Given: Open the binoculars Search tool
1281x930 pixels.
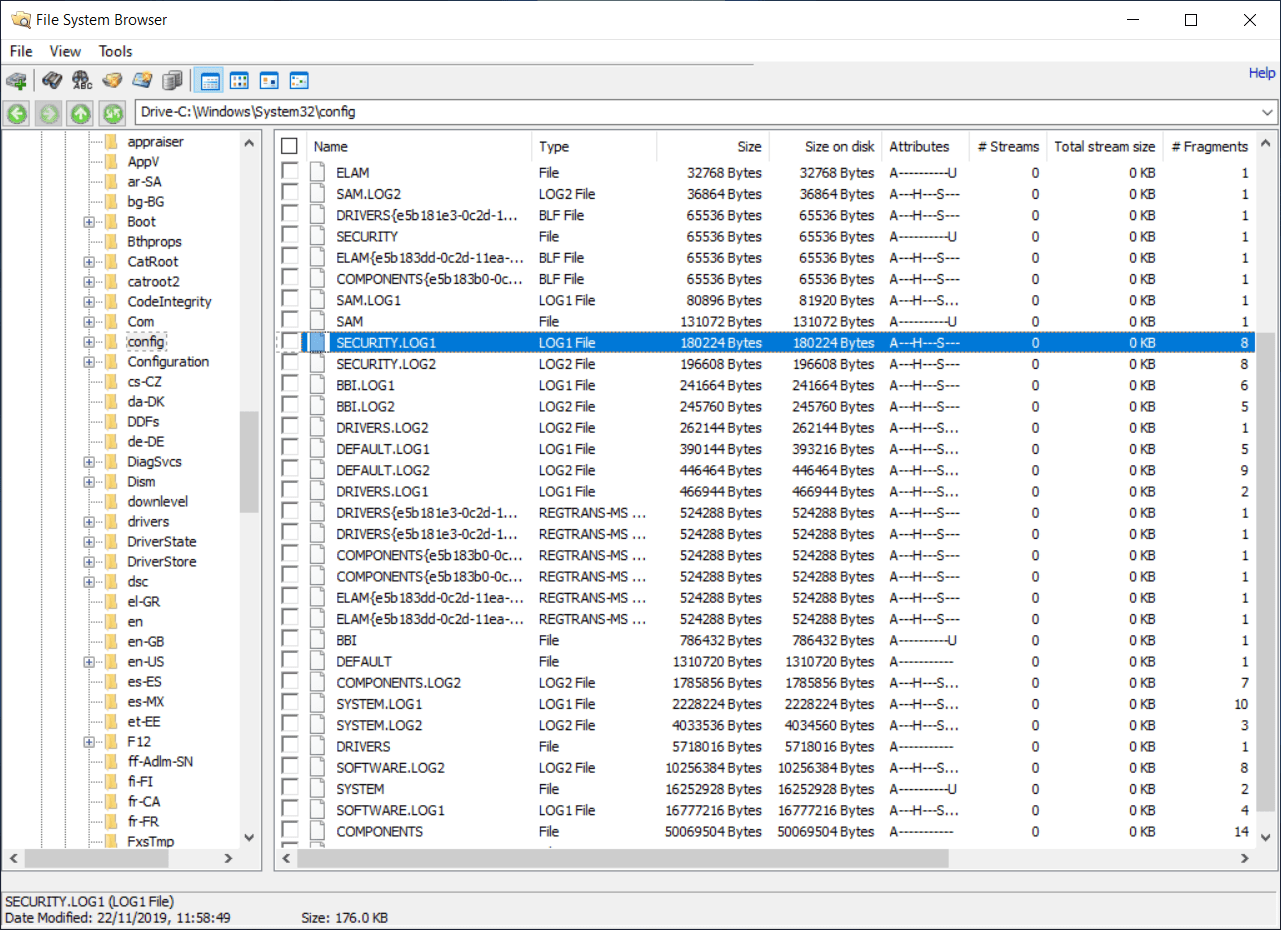Looking at the screenshot, I should 52,80.
